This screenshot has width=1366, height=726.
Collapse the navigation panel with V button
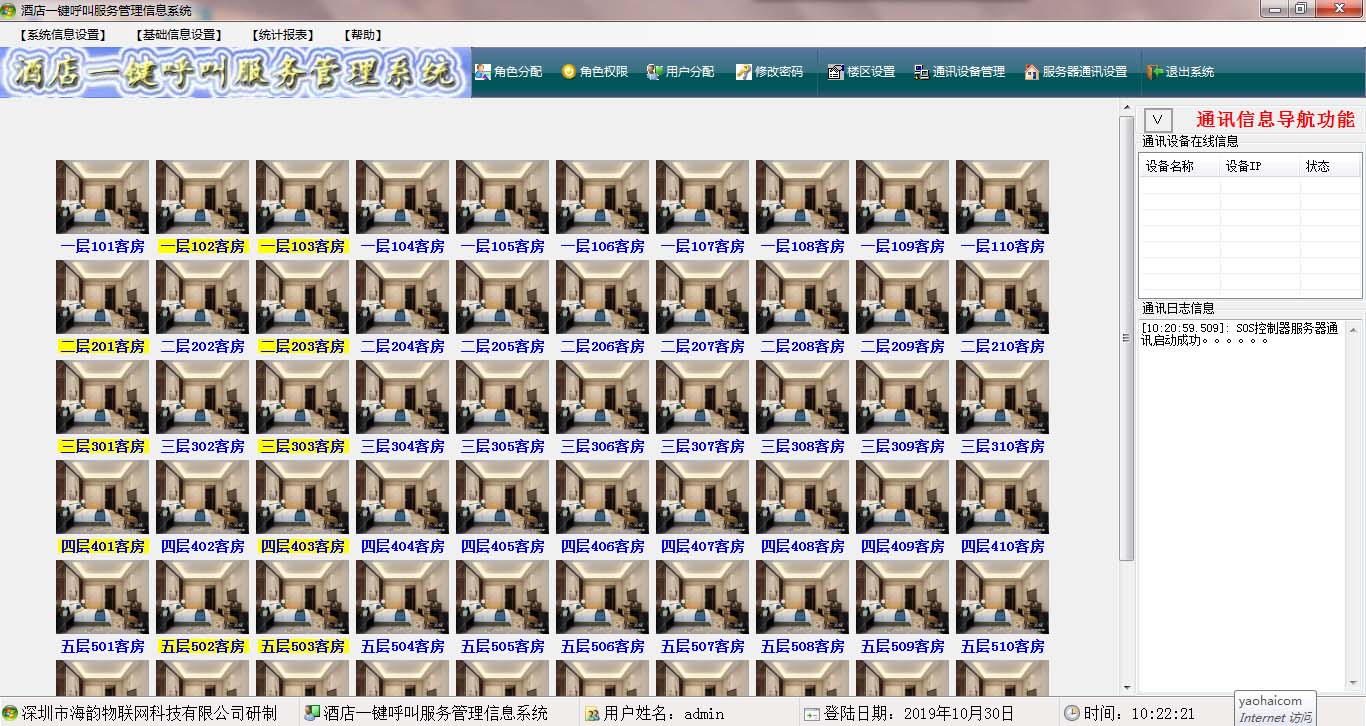1157,120
